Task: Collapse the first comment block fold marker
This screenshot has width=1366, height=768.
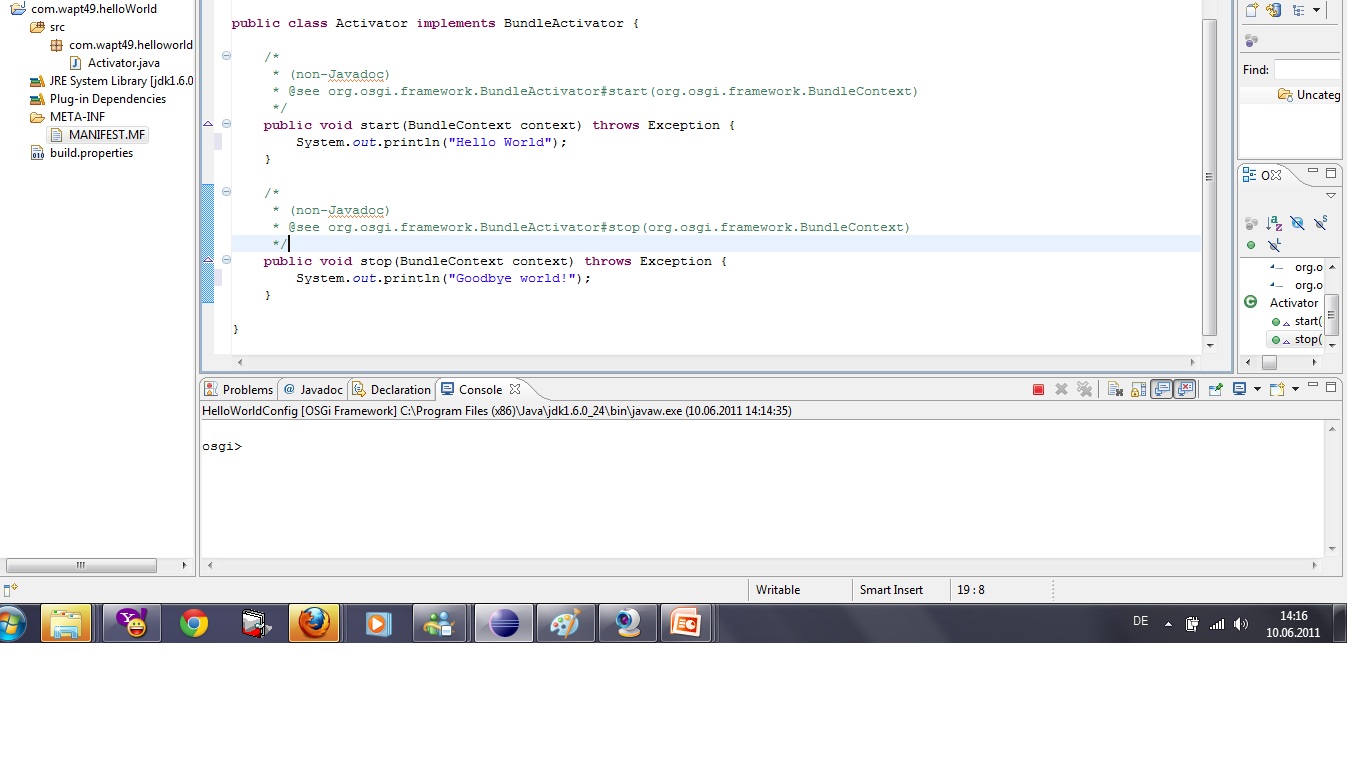Action: pyautogui.click(x=226, y=56)
